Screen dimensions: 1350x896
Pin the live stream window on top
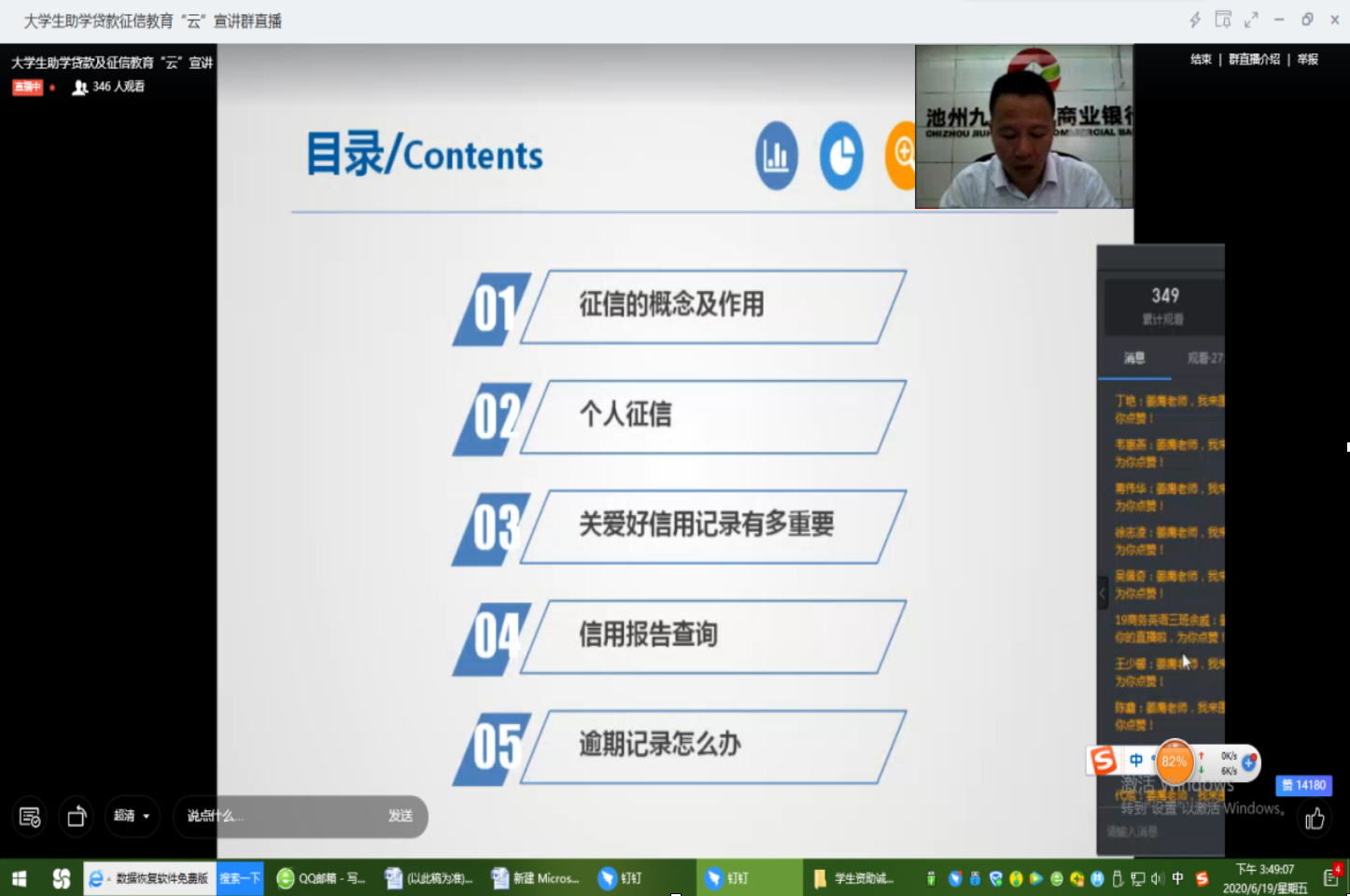click(1223, 20)
